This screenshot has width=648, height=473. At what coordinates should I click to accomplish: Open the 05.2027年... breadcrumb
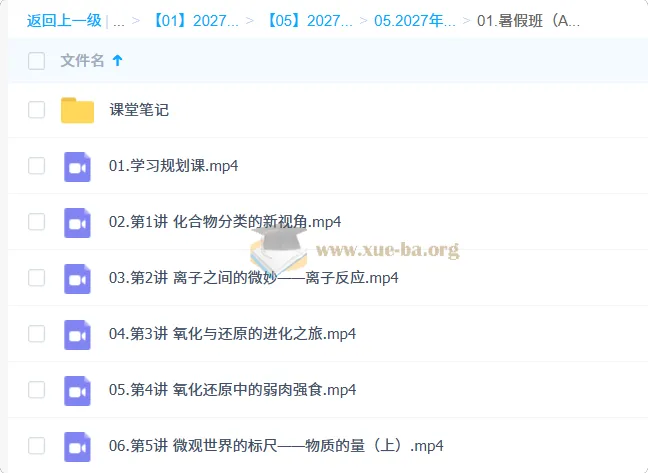[415, 20]
